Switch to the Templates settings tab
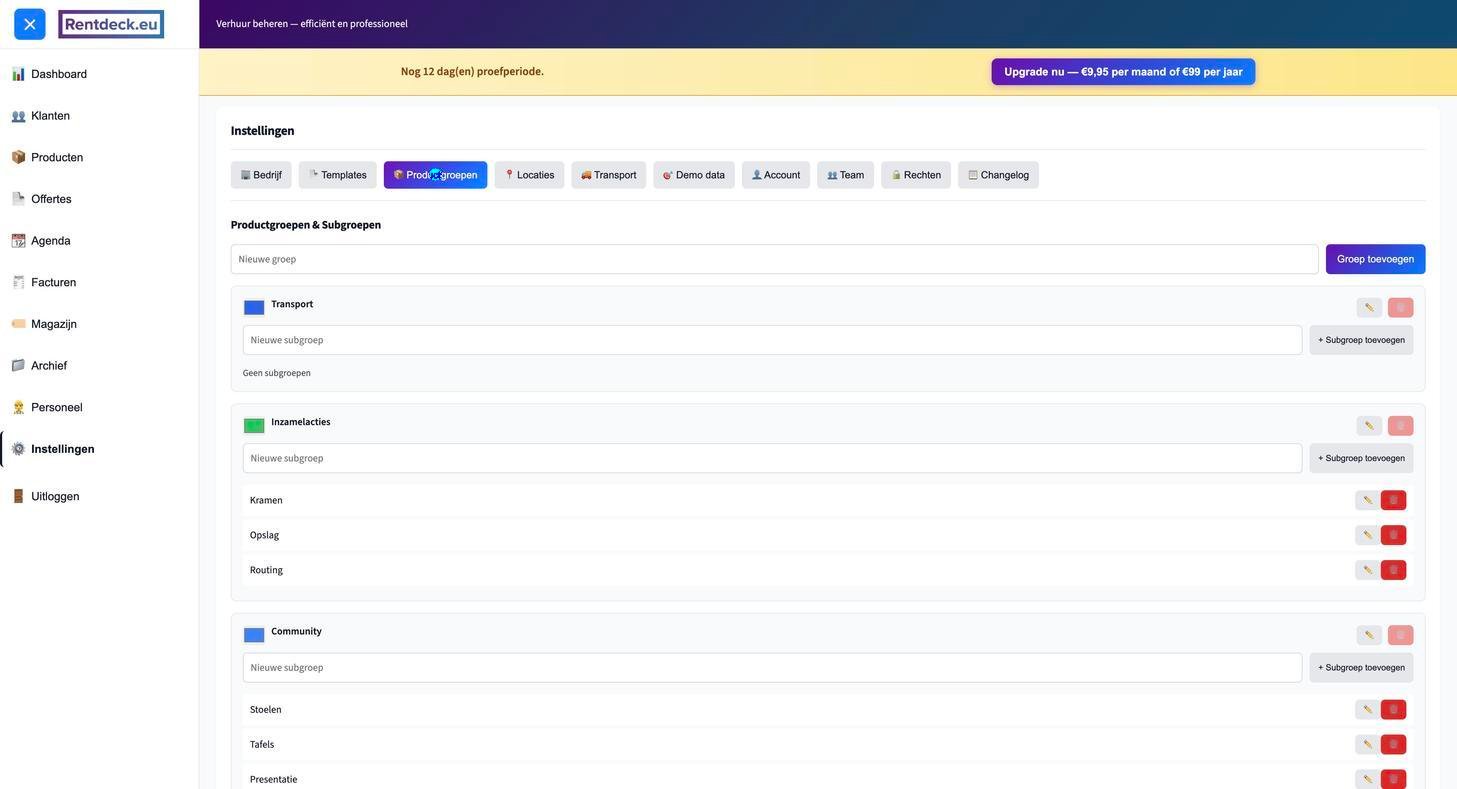Screen dimensions: 1457x789 point(337,175)
